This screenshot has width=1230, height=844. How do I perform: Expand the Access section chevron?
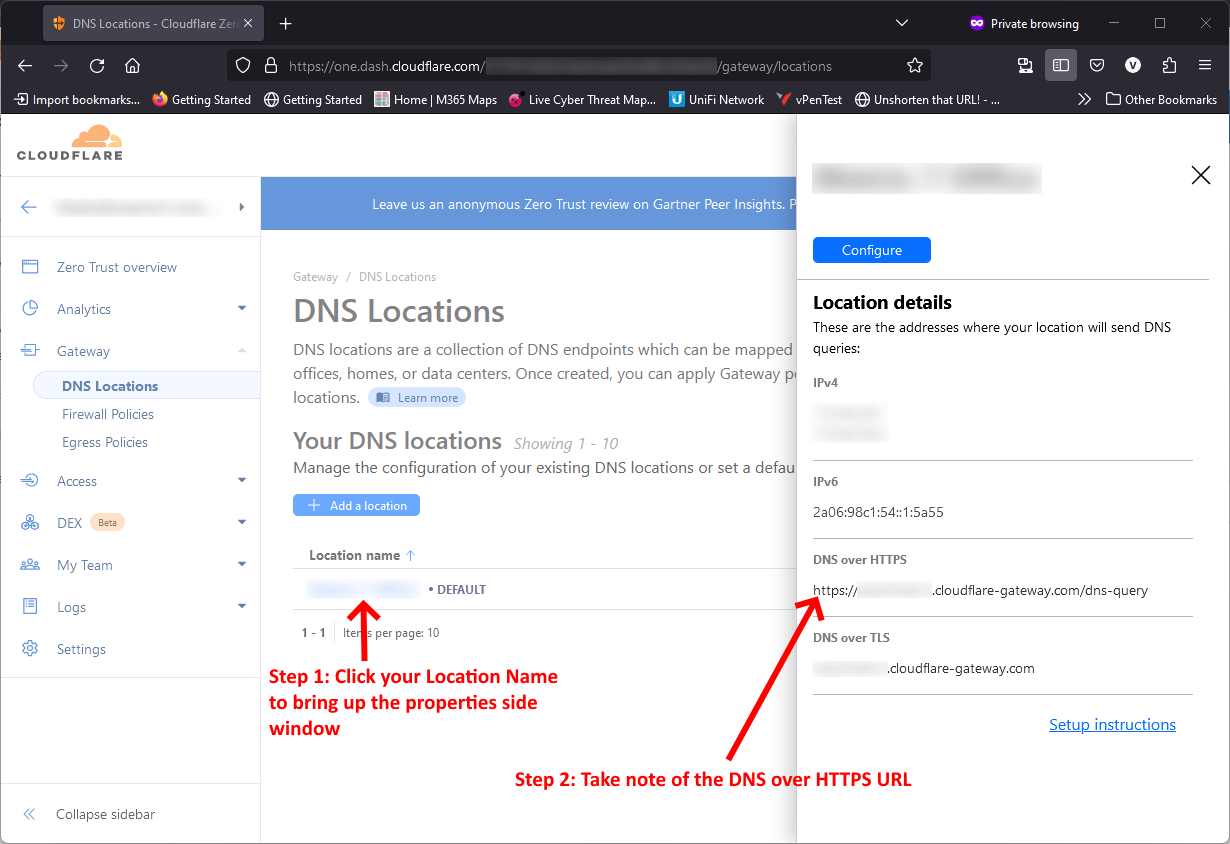point(242,480)
